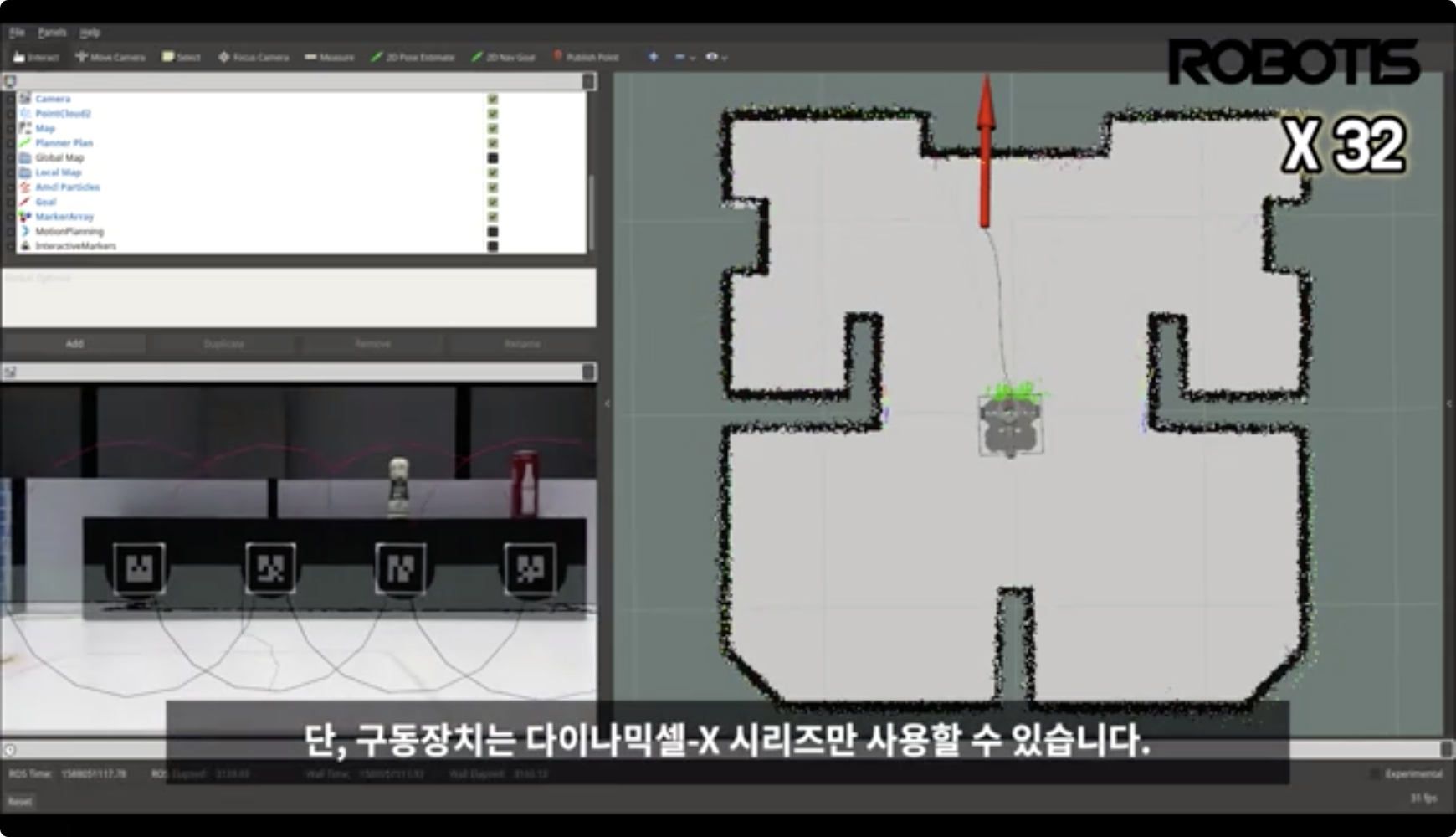Image resolution: width=1456 pixels, height=837 pixels.
Task: Expand the Map display tree row
Action: tap(11, 128)
